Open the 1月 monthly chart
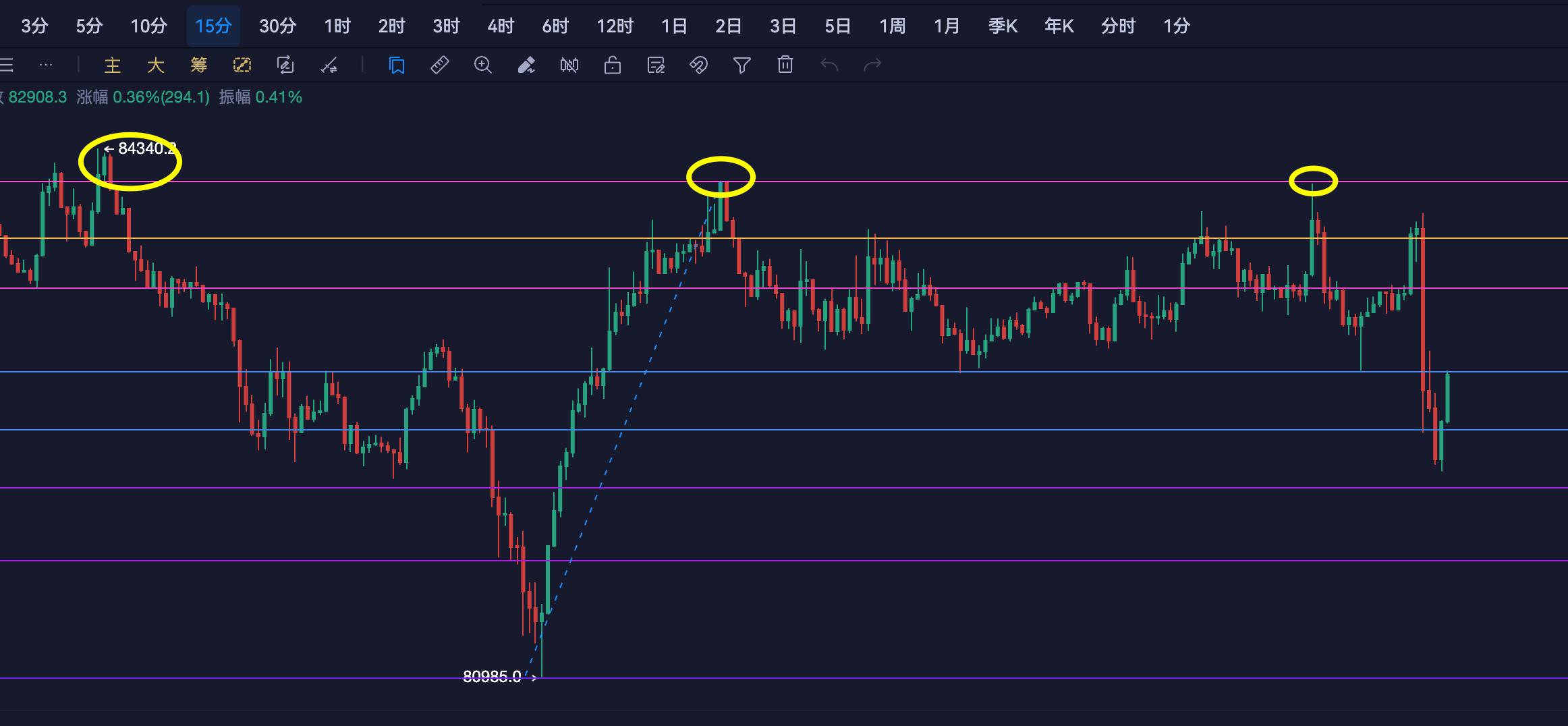The width and height of the screenshot is (1568, 726). point(947,26)
